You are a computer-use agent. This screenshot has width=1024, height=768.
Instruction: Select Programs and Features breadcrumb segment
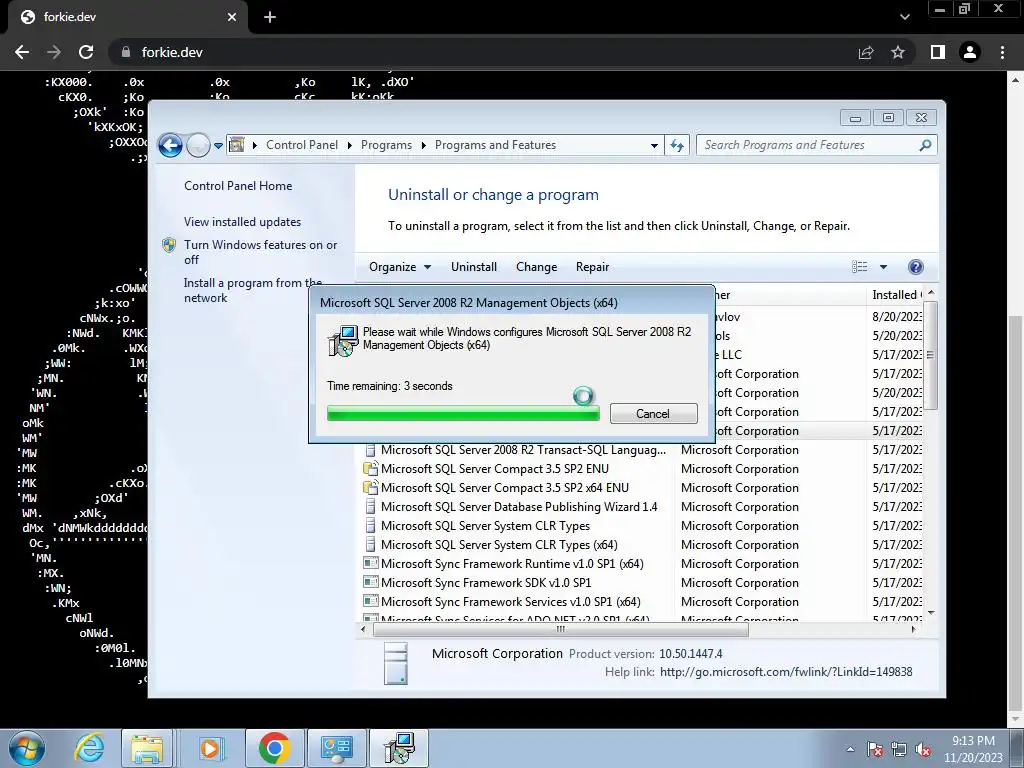[495, 145]
